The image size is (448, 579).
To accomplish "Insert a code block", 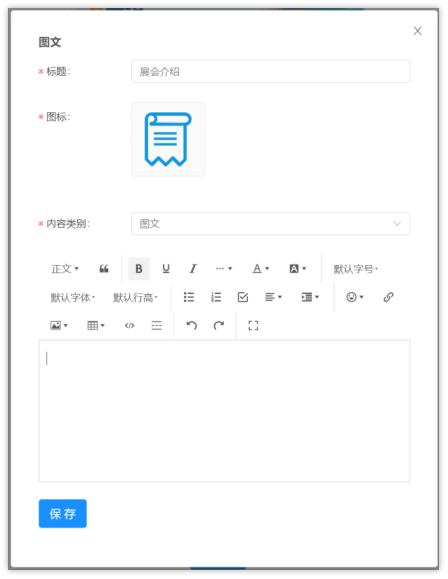I will tap(129, 326).
